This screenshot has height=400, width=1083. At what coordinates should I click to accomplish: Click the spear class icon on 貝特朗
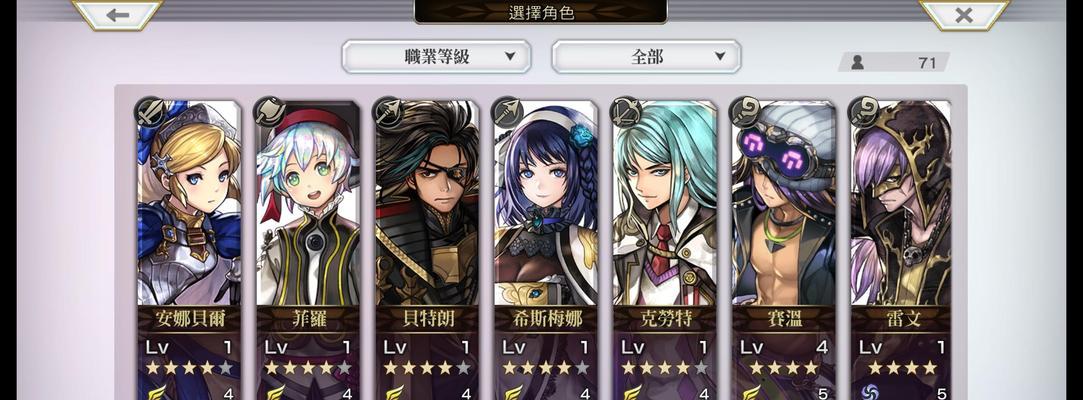(x=387, y=112)
